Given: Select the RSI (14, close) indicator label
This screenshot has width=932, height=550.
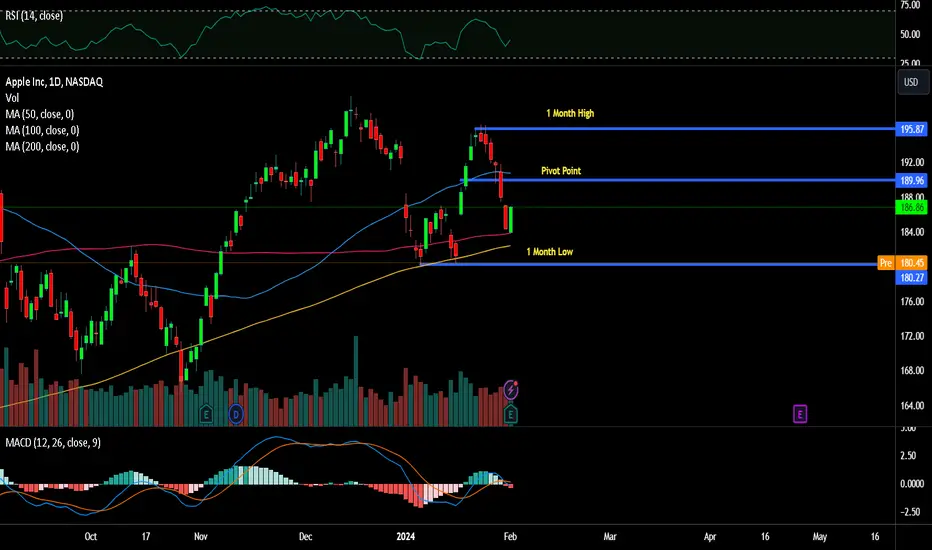Looking at the screenshot, I should coord(34,16).
